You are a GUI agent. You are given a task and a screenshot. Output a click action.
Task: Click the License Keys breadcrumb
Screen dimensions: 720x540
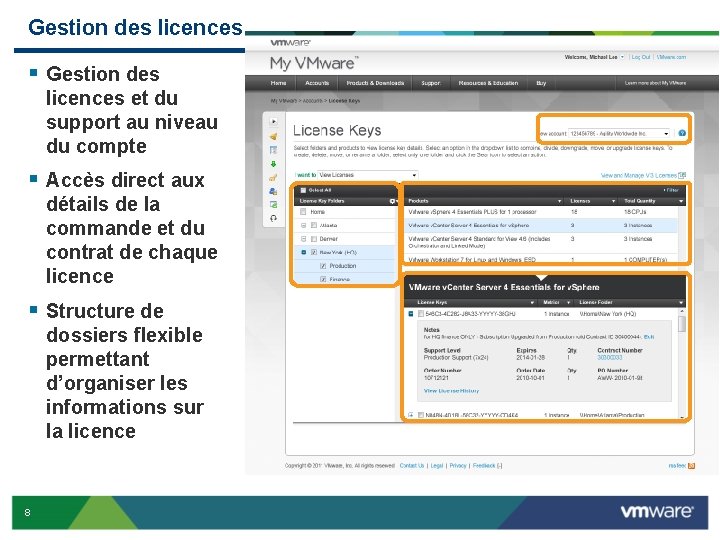tap(344, 101)
